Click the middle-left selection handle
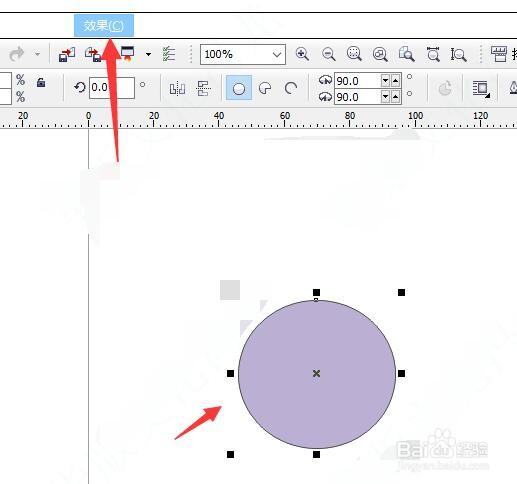 230,373
